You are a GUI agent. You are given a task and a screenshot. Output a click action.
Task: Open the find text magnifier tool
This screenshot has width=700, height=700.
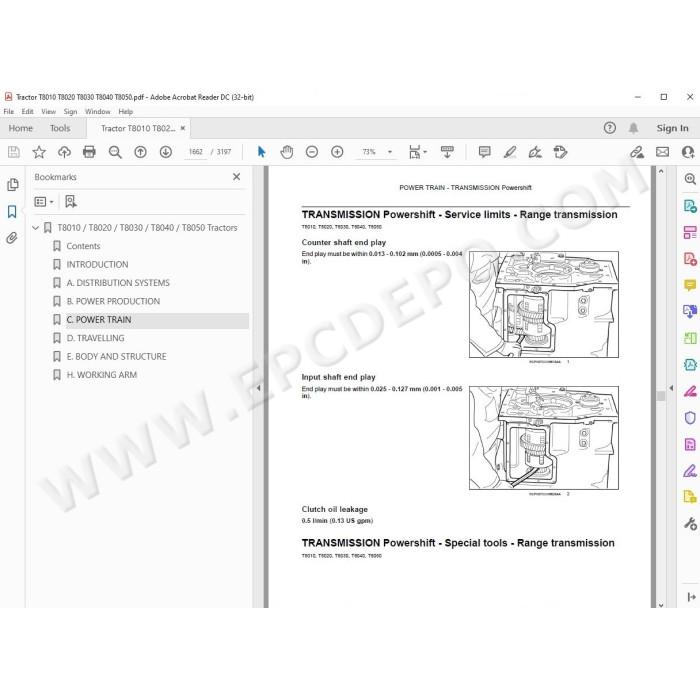[115, 152]
